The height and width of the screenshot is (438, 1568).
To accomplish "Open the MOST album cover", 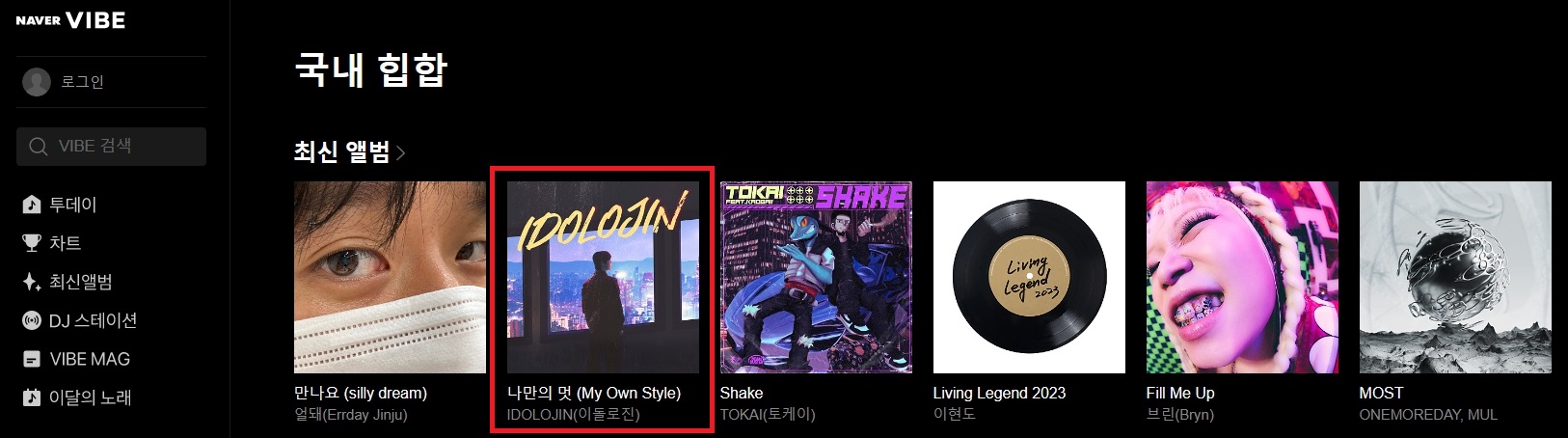I will [x=1455, y=277].
